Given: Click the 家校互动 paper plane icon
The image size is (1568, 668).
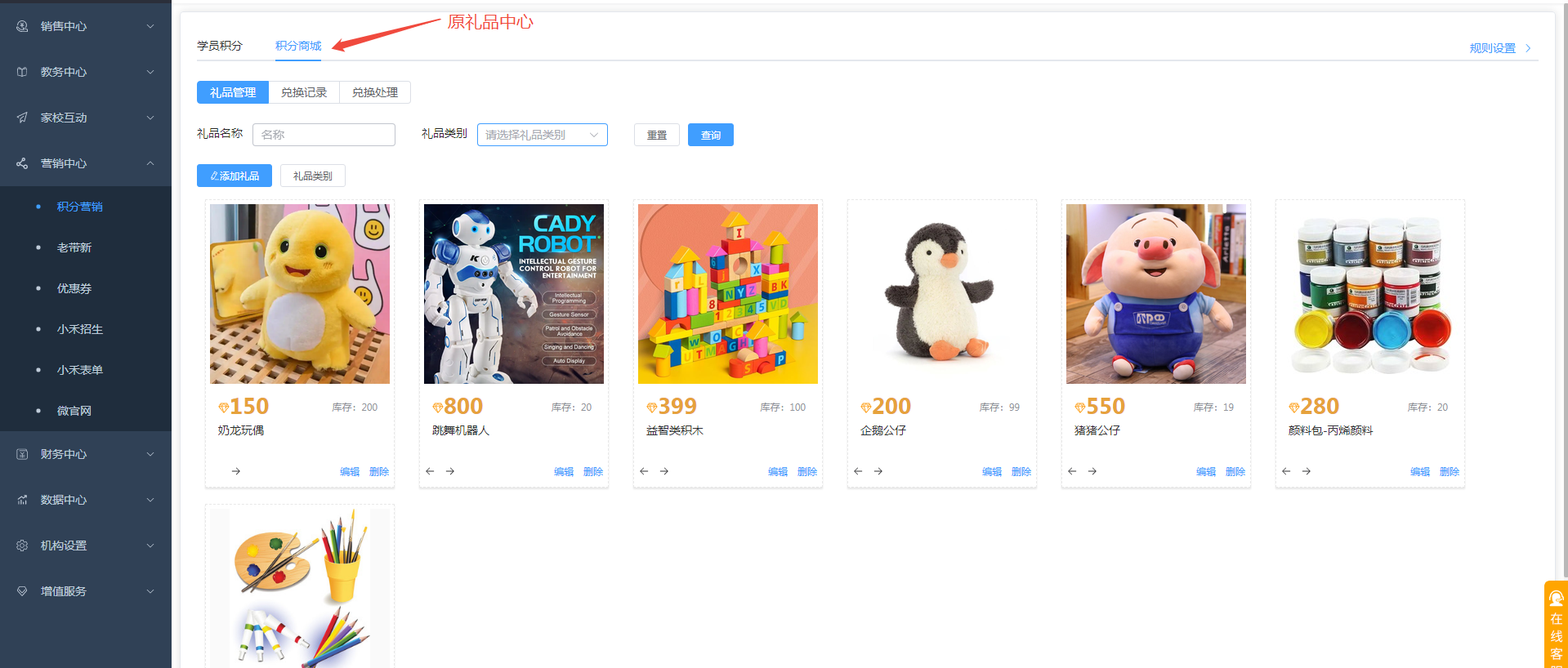Looking at the screenshot, I should [22, 118].
